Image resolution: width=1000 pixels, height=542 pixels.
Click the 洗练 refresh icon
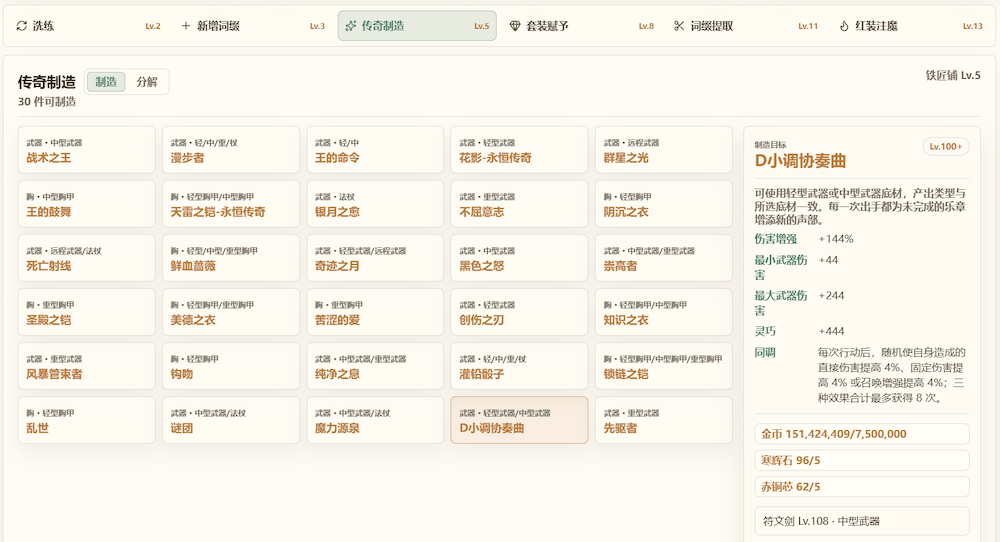22,26
